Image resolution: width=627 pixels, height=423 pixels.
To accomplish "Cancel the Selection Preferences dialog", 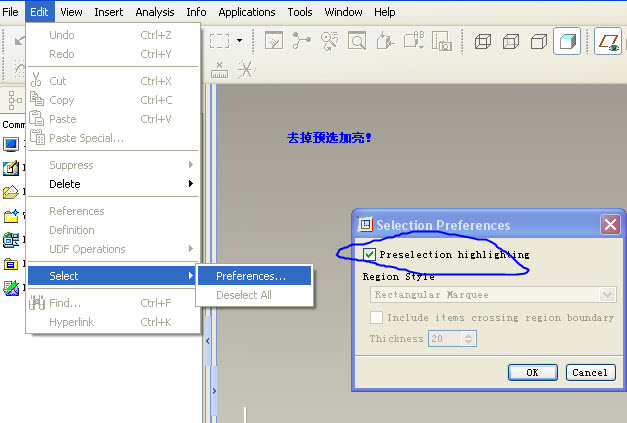I will [590, 373].
